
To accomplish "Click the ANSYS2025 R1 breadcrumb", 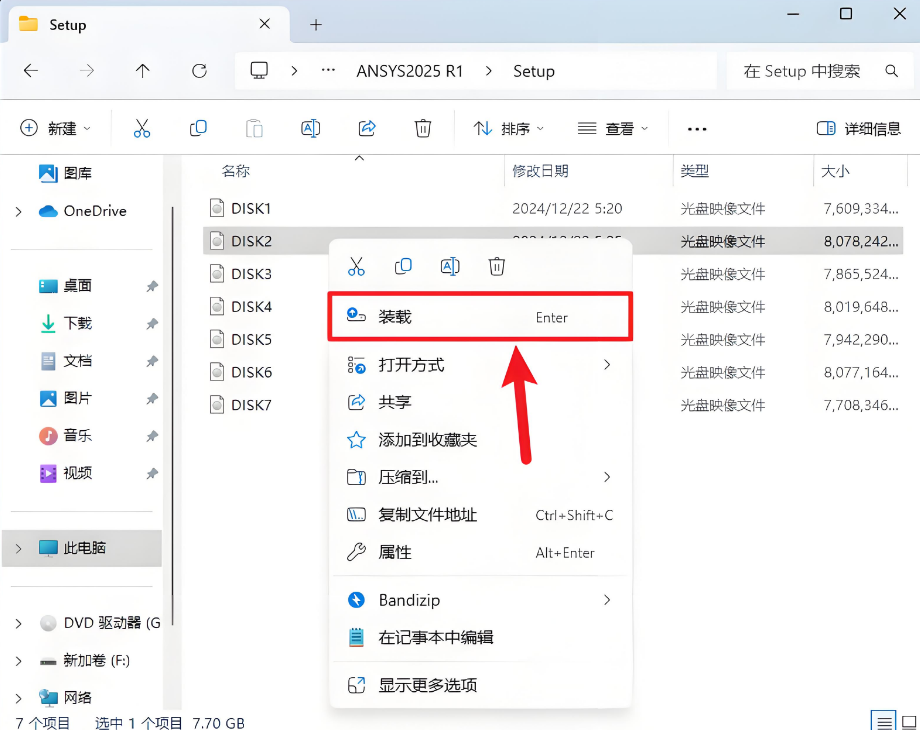I will [x=410, y=71].
